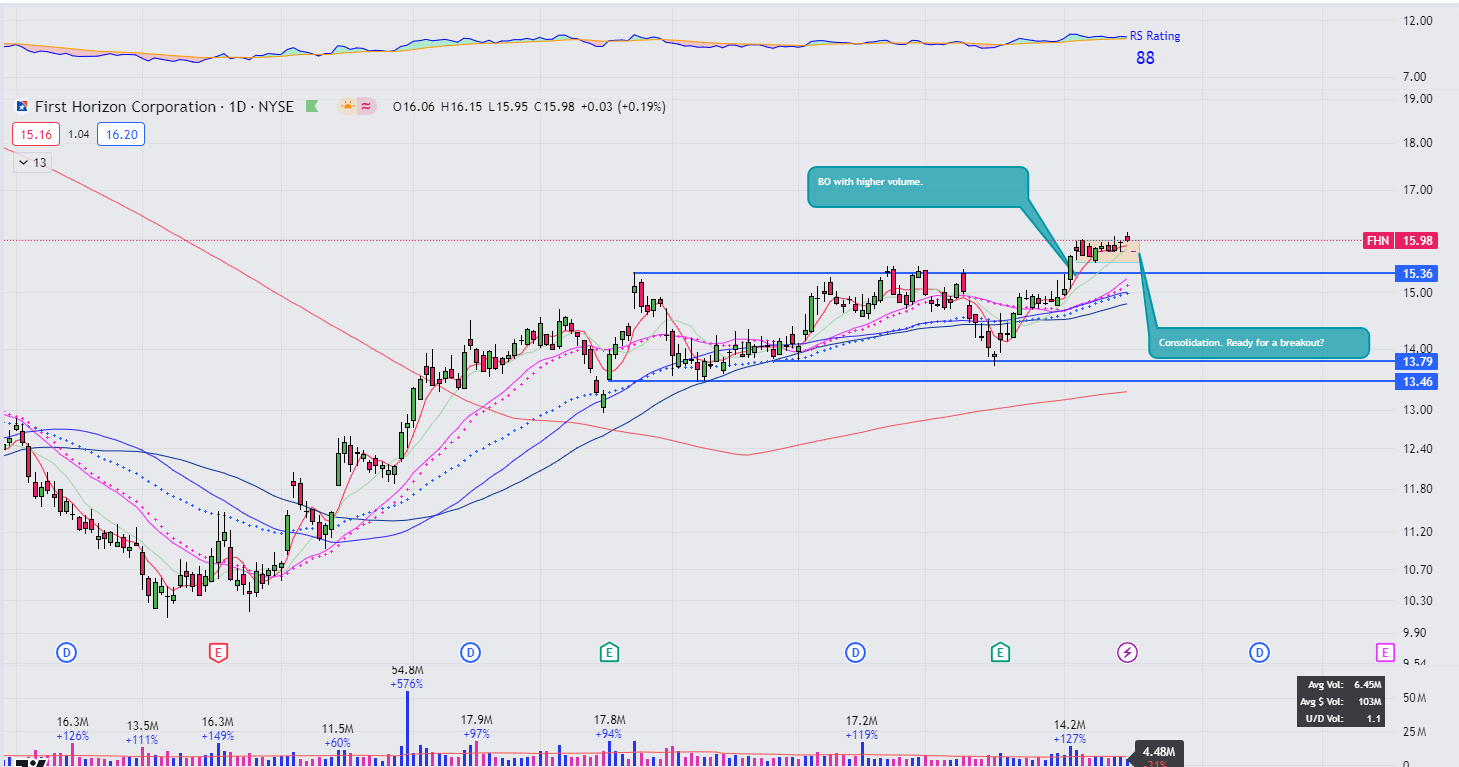Click the 14.2M +127% volume label
Viewport: 1459px width, 767px height.
coord(1070,732)
